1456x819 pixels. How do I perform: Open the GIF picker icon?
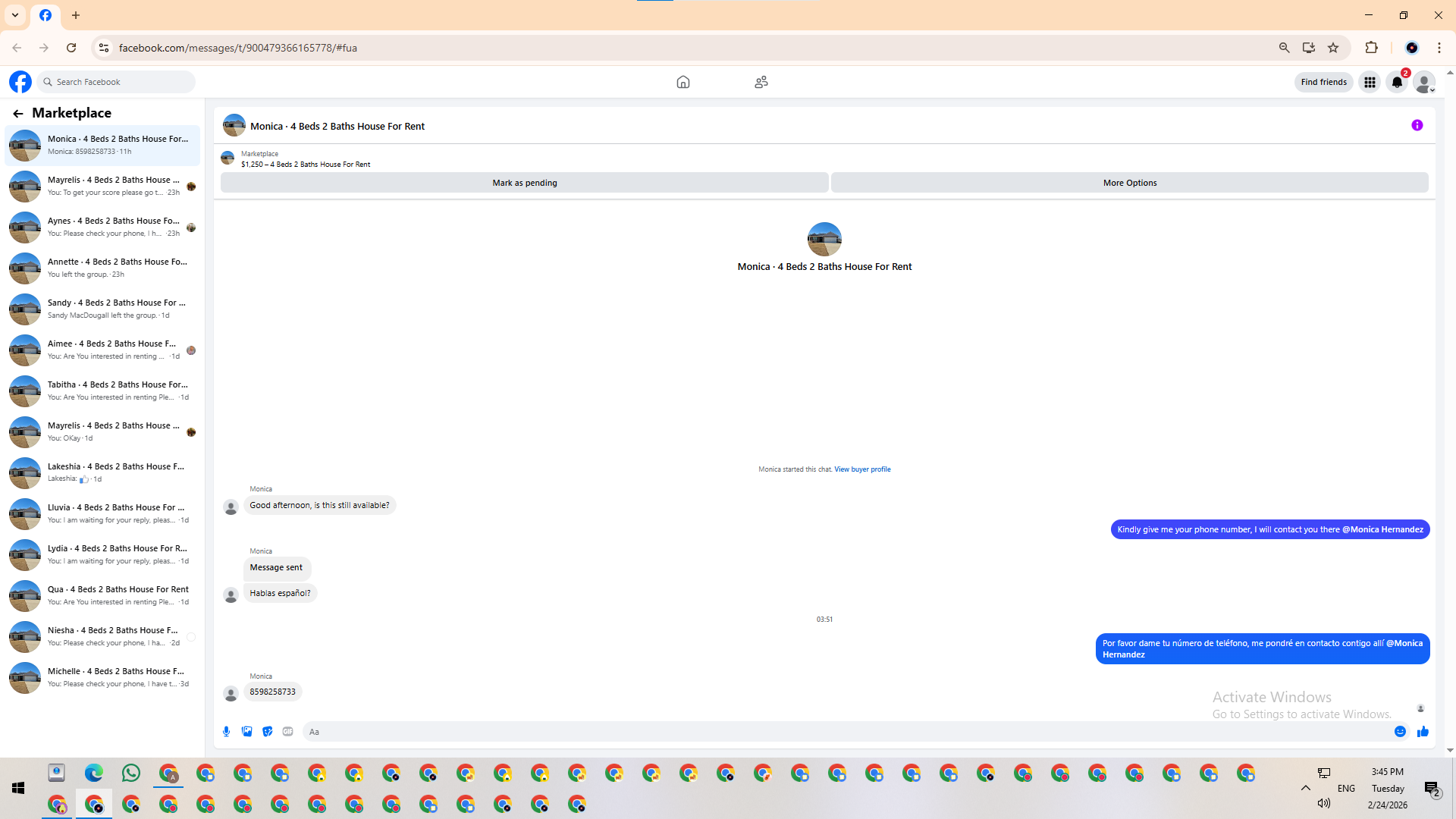tap(287, 732)
